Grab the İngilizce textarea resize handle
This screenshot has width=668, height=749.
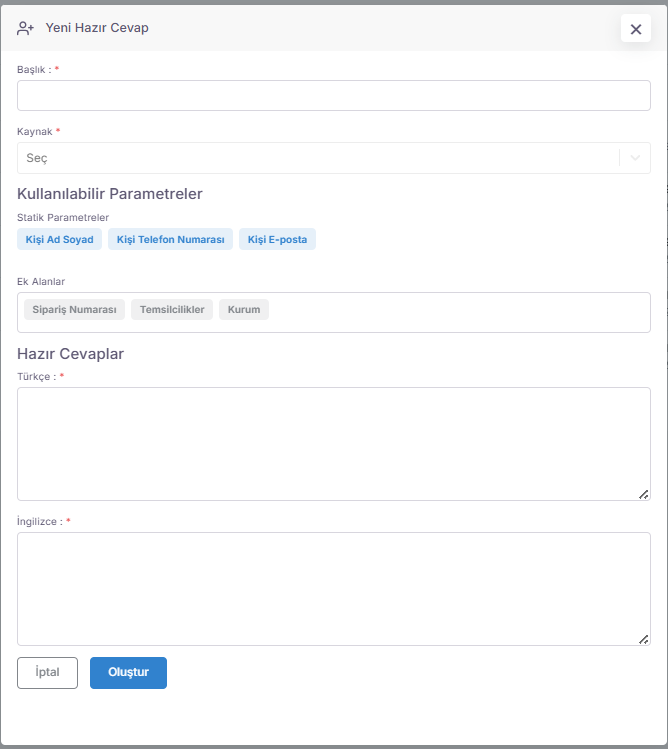pyautogui.click(x=644, y=639)
